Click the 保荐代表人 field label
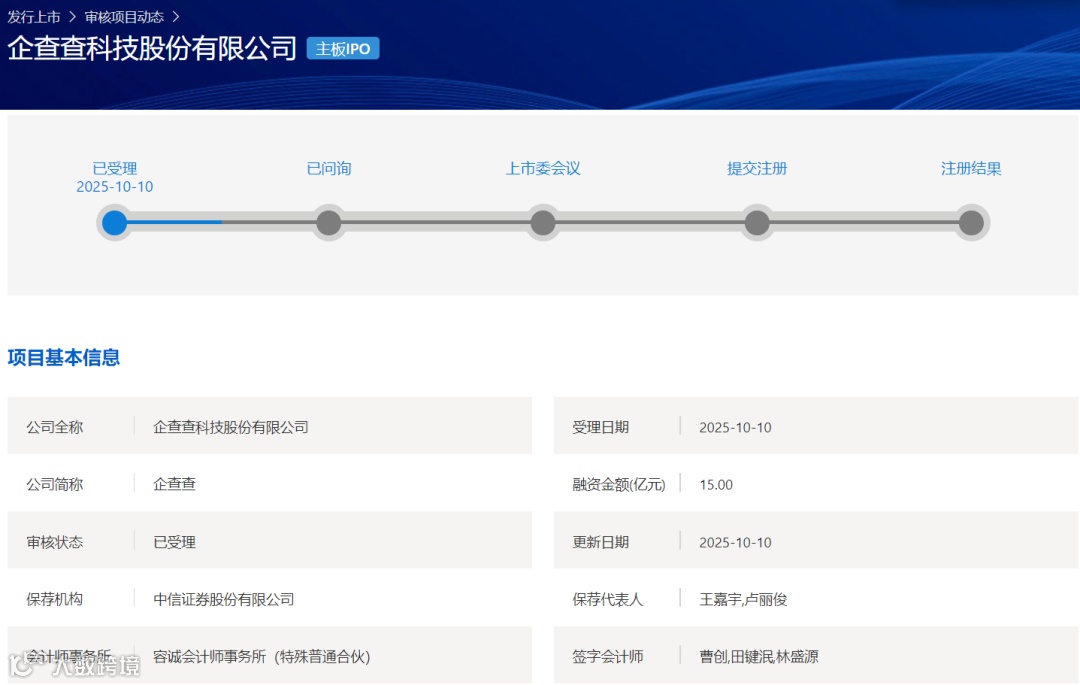This screenshot has height=685, width=1080. click(x=608, y=599)
